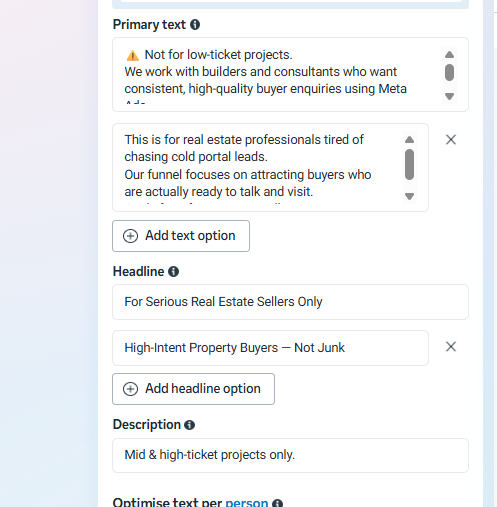Click the scroll down arrow in first primary text

(449, 96)
